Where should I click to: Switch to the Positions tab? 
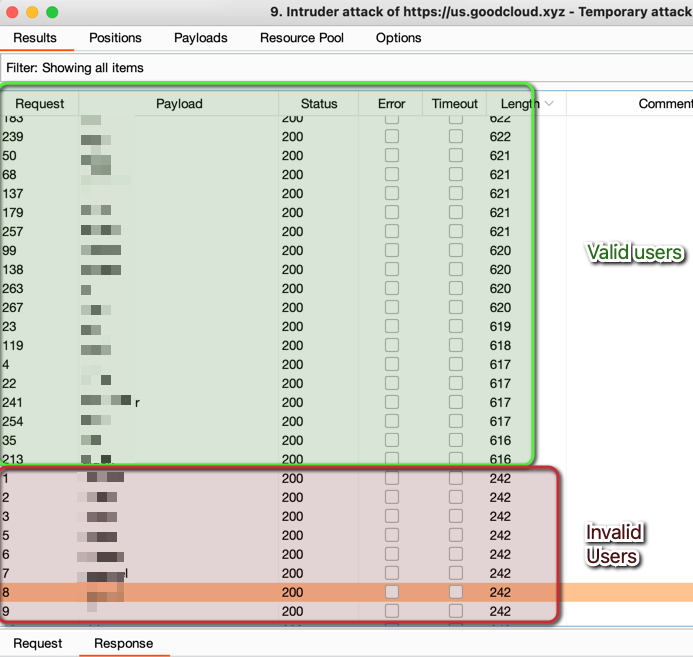[115, 38]
